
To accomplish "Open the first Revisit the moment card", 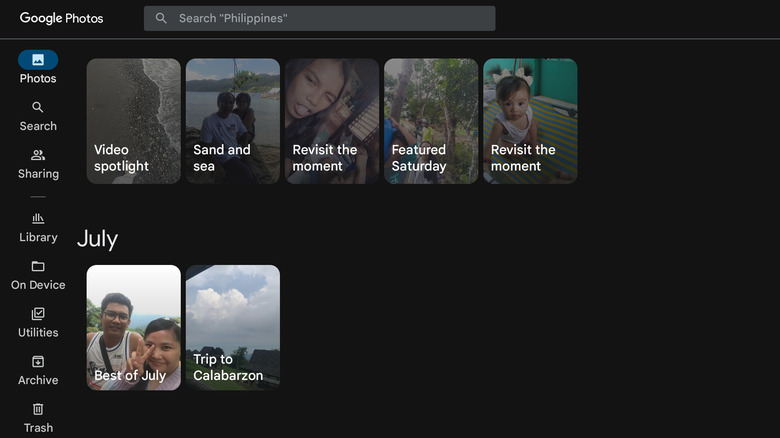I will 331,121.
